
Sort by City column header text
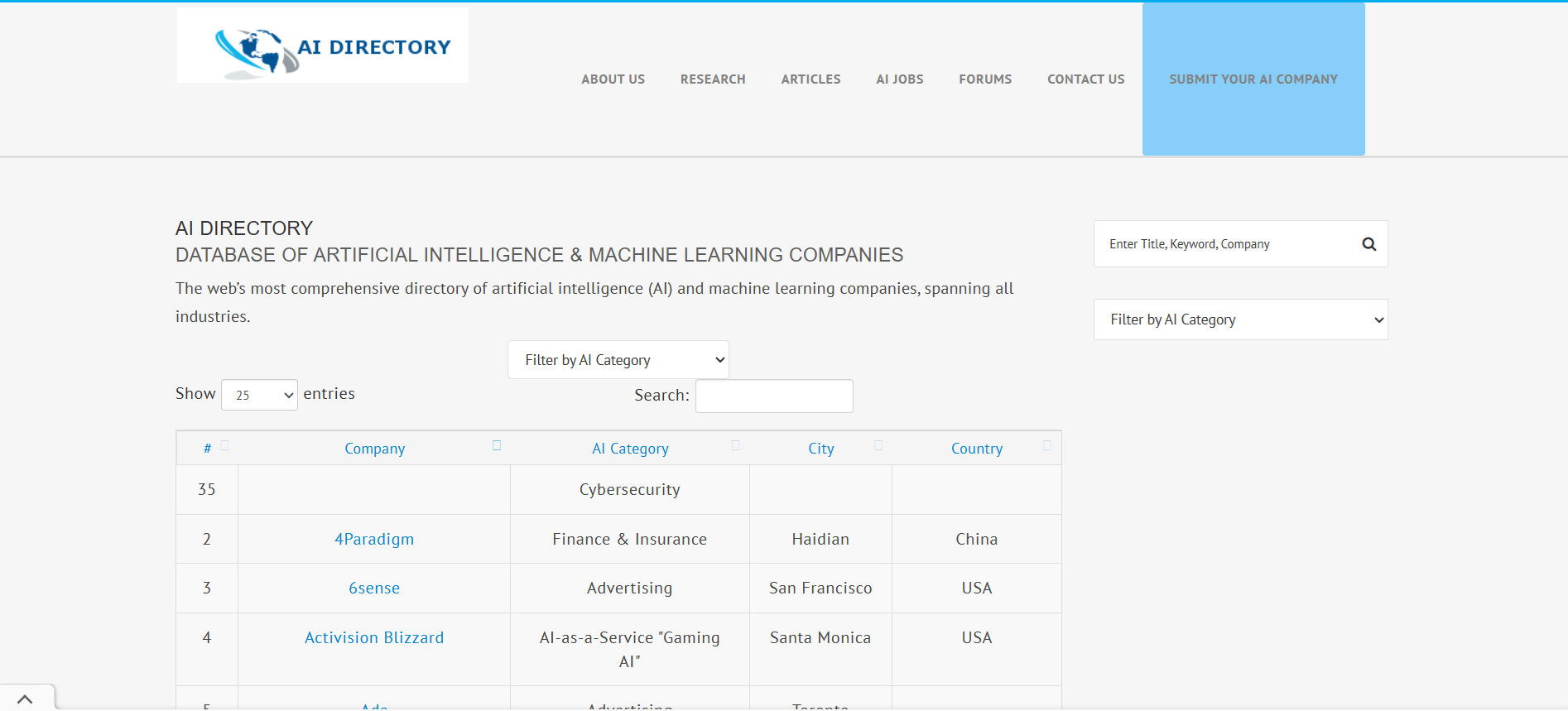pyautogui.click(x=821, y=449)
